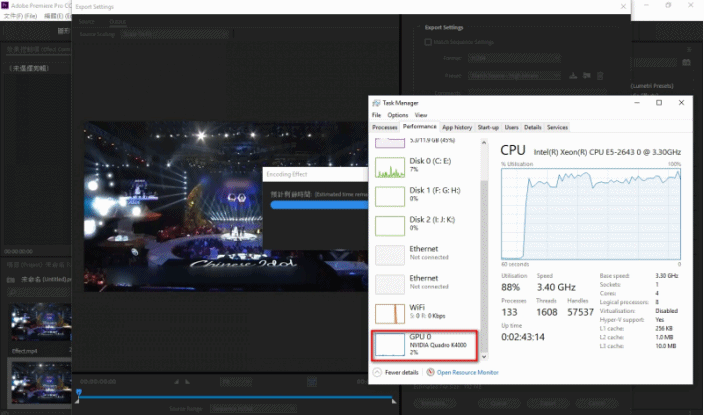Click the threads count '1608'
This screenshot has width=704, height=415.
click(547, 312)
